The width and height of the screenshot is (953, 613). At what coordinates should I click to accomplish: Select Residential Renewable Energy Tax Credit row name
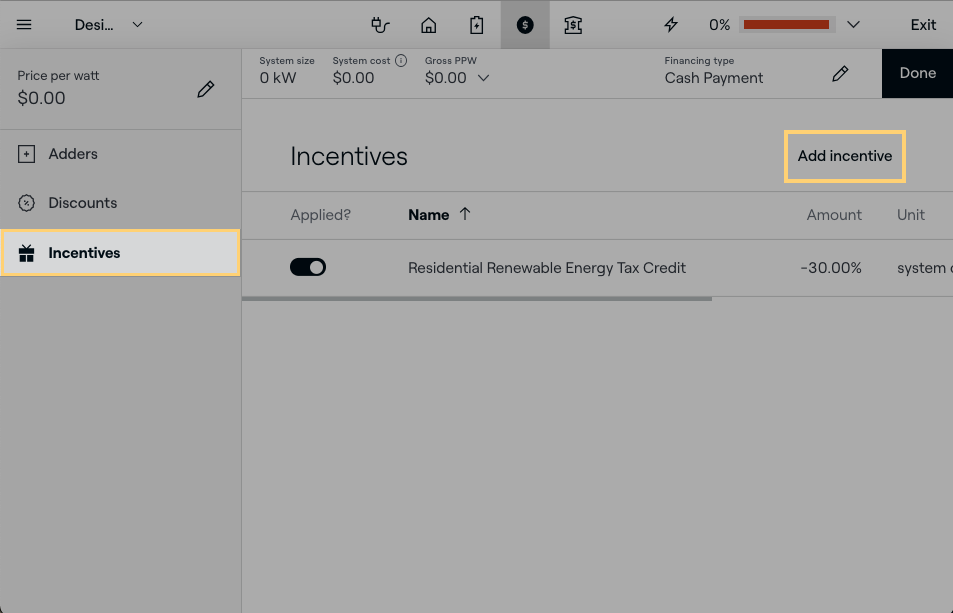pos(546,268)
